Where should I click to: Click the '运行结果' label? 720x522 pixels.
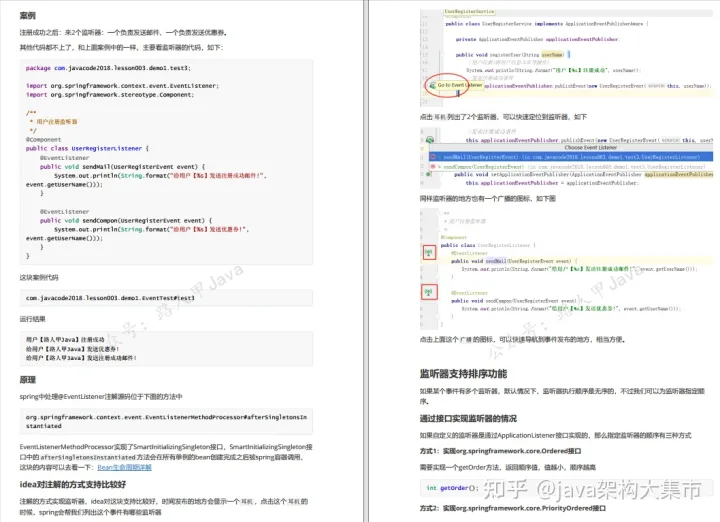click(x=33, y=319)
